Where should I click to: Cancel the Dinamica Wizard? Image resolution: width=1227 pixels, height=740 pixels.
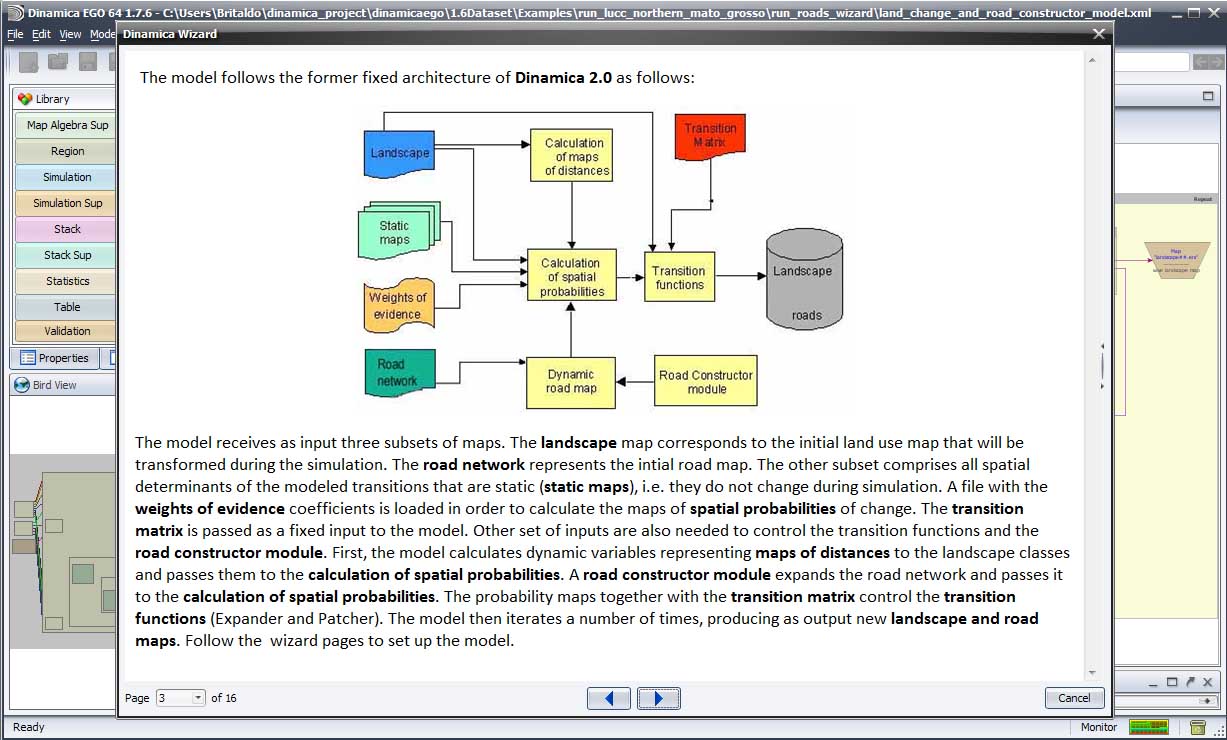(x=1074, y=698)
